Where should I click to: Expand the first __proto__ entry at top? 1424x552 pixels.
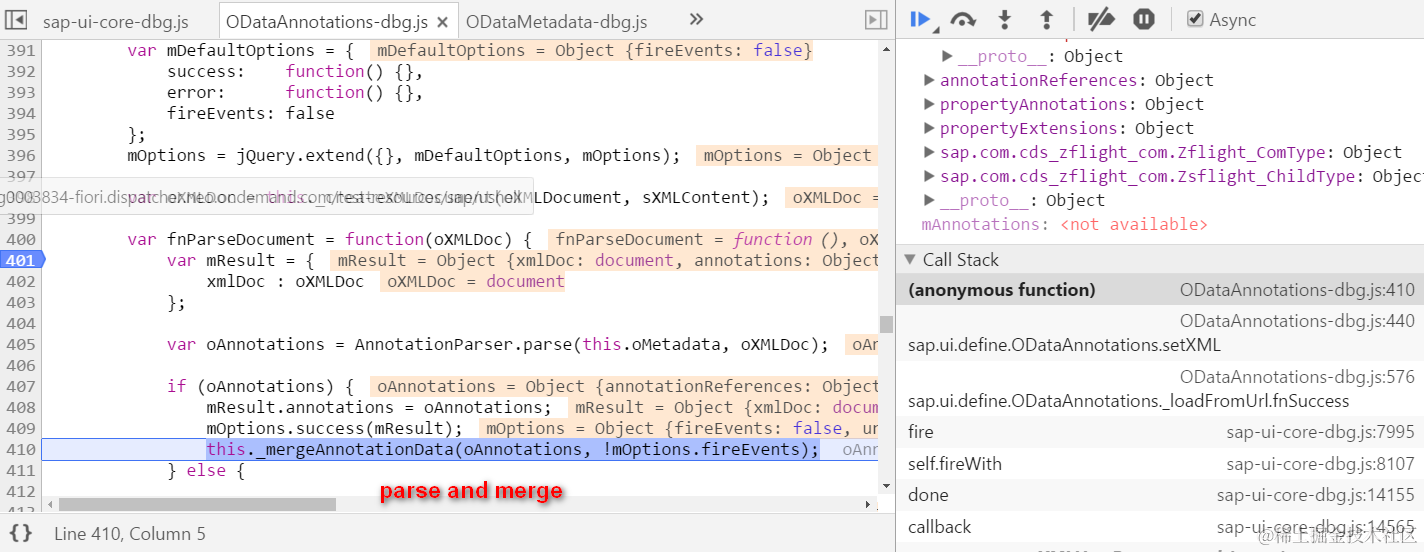[x=947, y=56]
